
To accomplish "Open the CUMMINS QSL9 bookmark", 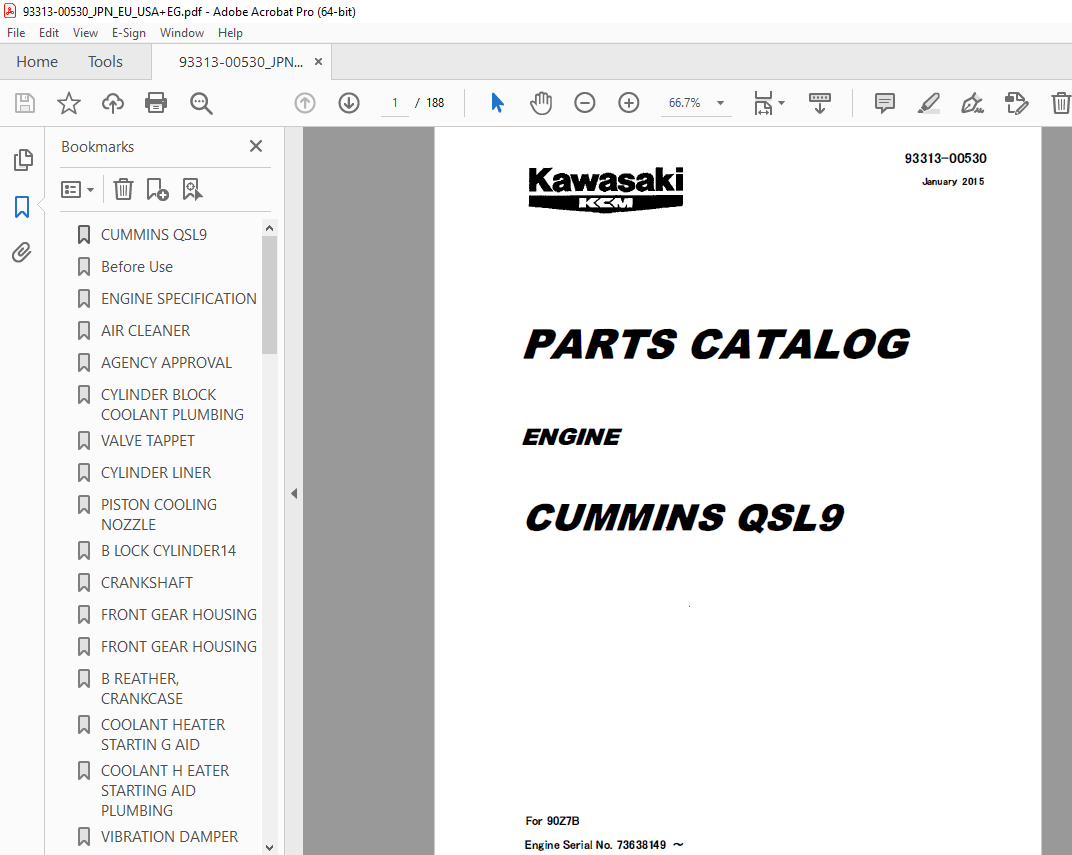I will (x=154, y=234).
